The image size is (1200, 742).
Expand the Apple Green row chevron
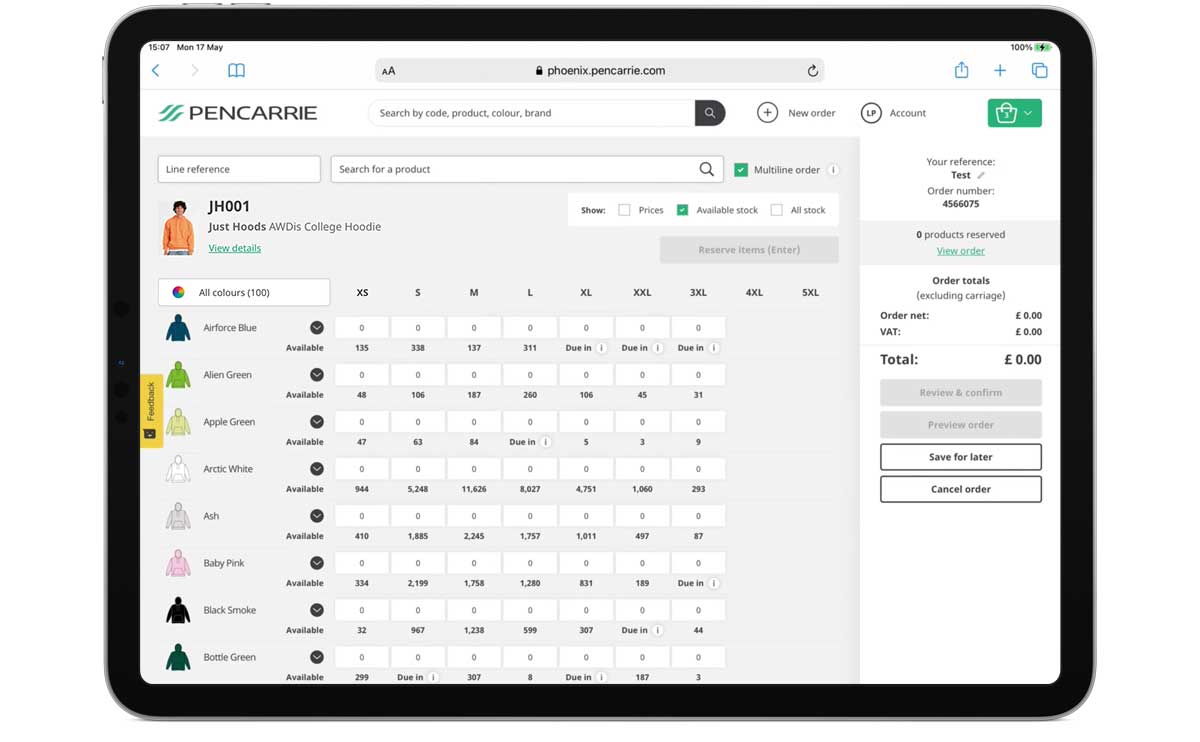pyautogui.click(x=317, y=422)
